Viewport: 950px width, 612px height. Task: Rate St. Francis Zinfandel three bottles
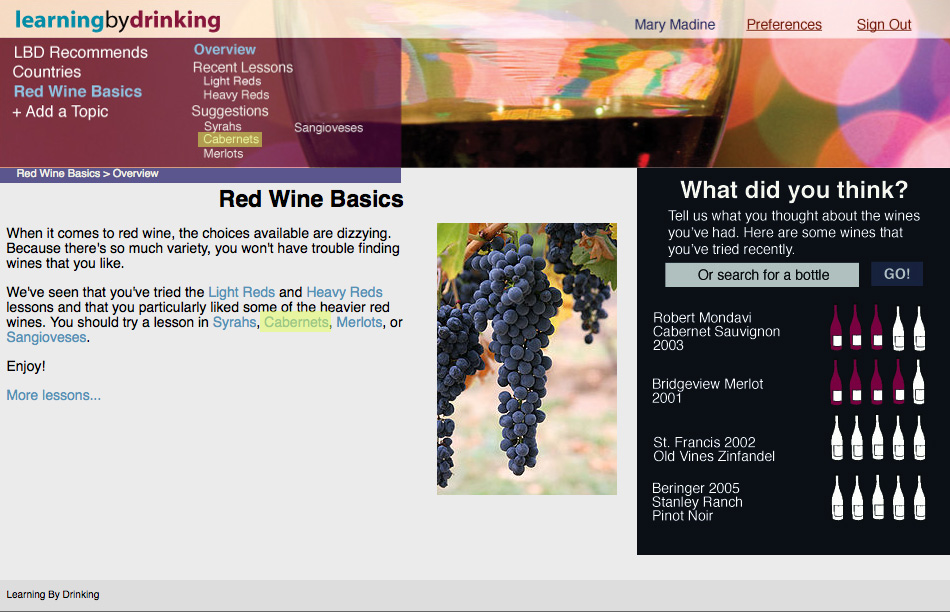[x=877, y=438]
